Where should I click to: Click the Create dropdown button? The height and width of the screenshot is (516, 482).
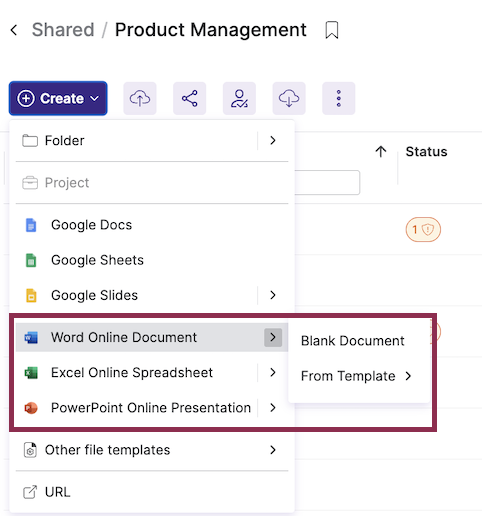58,98
